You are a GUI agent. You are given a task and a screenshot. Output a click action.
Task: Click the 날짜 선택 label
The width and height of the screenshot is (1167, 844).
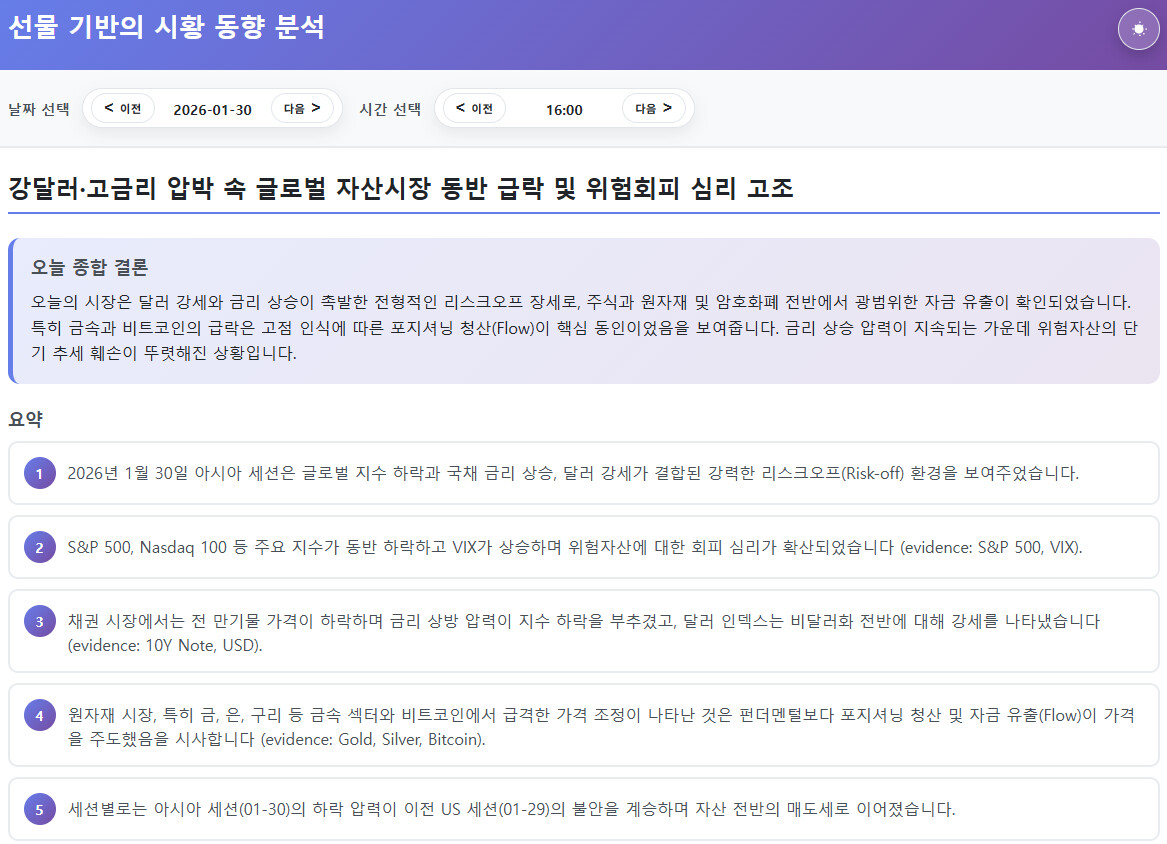[x=38, y=109]
